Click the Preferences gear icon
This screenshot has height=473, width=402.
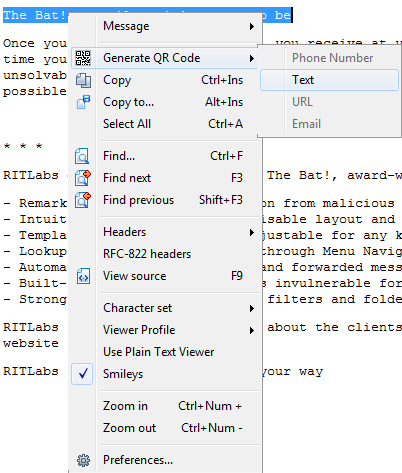(83, 460)
